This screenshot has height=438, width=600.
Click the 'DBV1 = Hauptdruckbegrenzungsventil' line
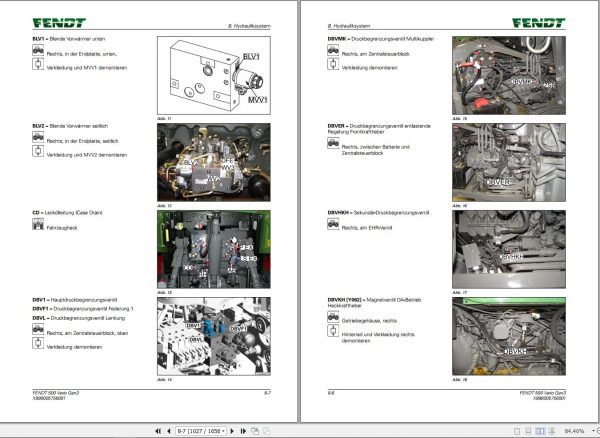[75, 300]
